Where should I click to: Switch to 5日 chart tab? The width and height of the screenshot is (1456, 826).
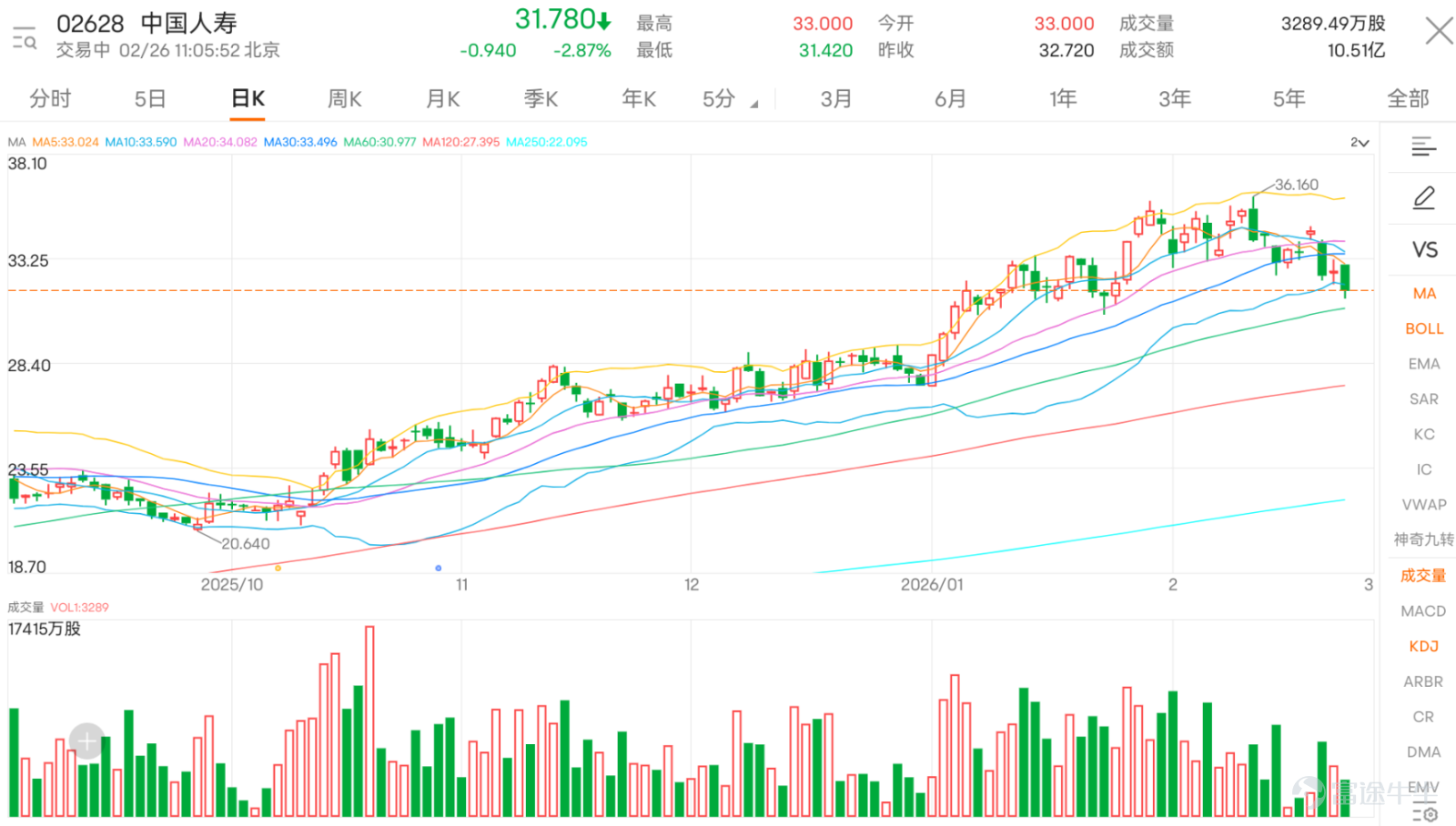pos(150,98)
